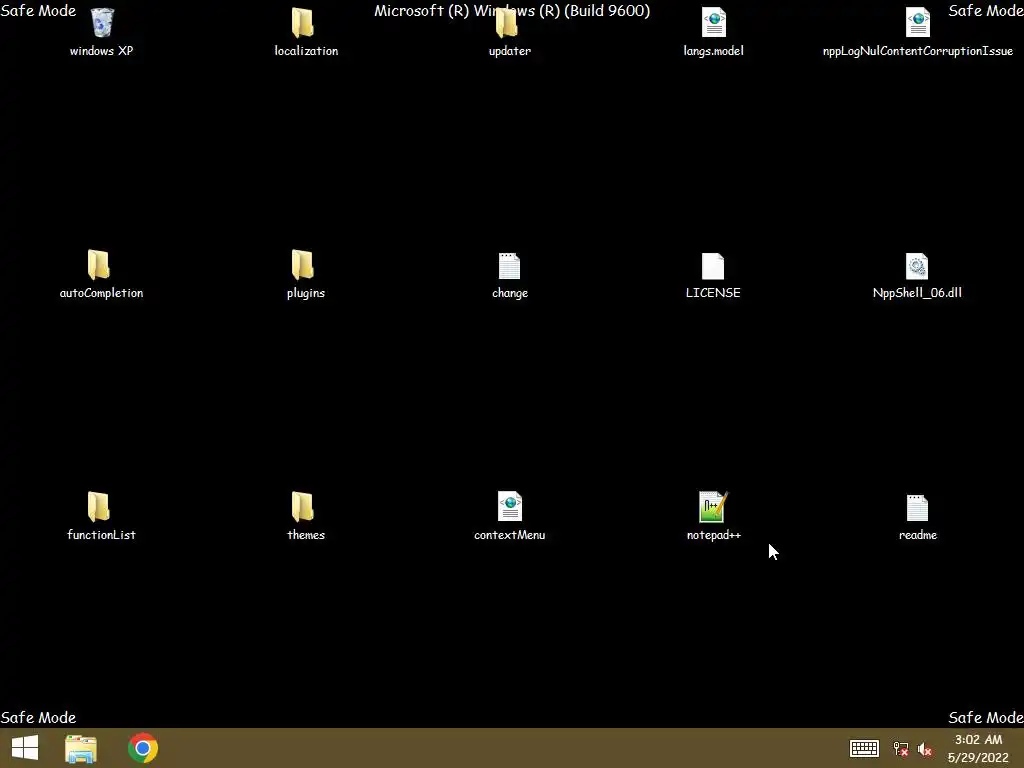Click the 'change' label text
This screenshot has width=1024, height=768.
point(509,293)
